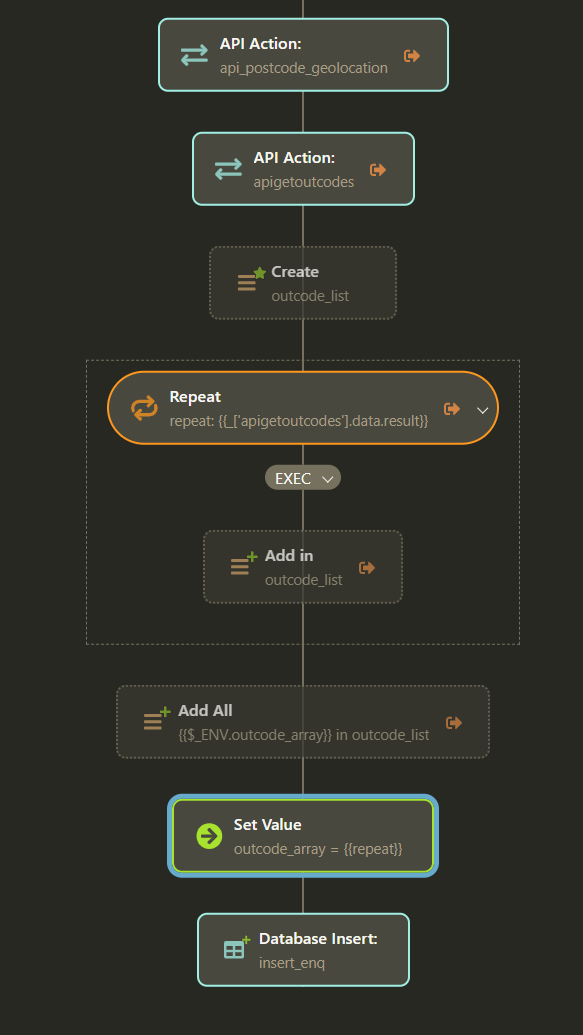
Task: Select the Create outcode_list step
Action: point(303,283)
